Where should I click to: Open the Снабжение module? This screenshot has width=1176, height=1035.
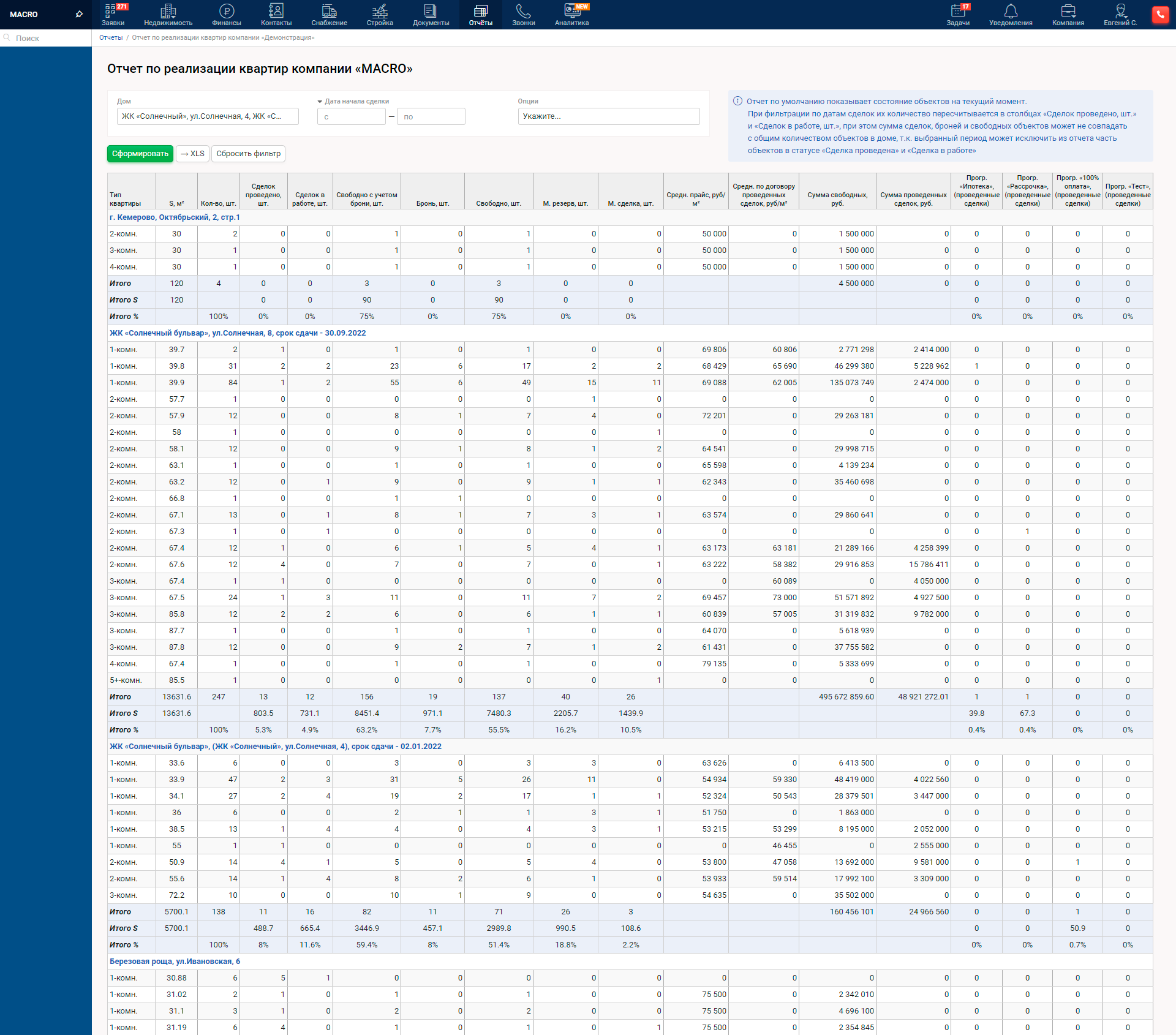point(328,15)
